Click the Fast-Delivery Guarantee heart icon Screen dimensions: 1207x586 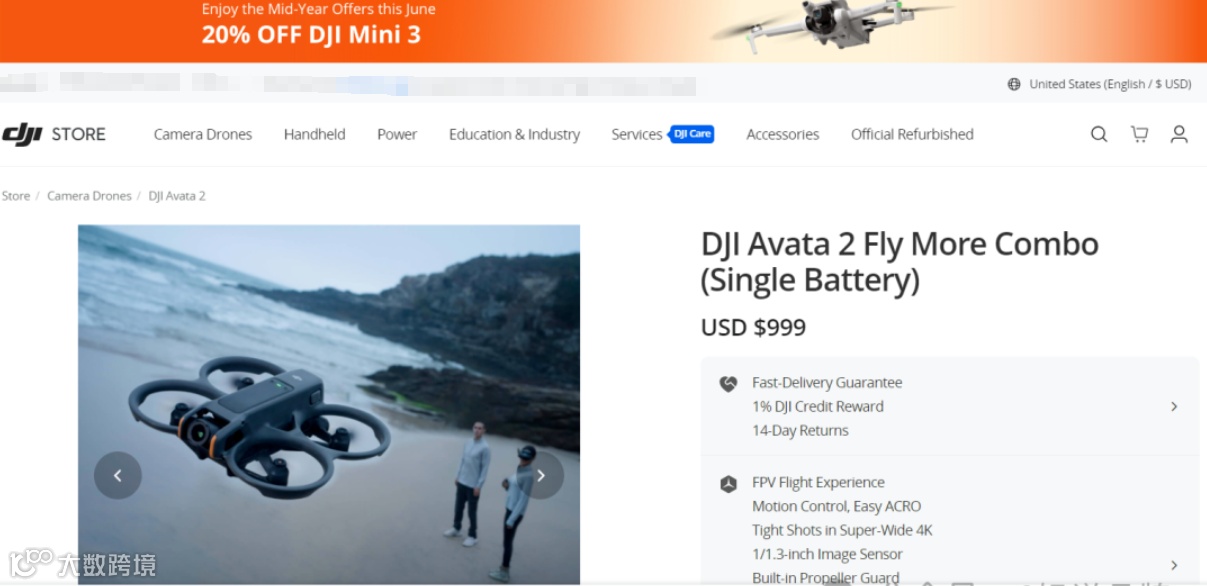728,383
